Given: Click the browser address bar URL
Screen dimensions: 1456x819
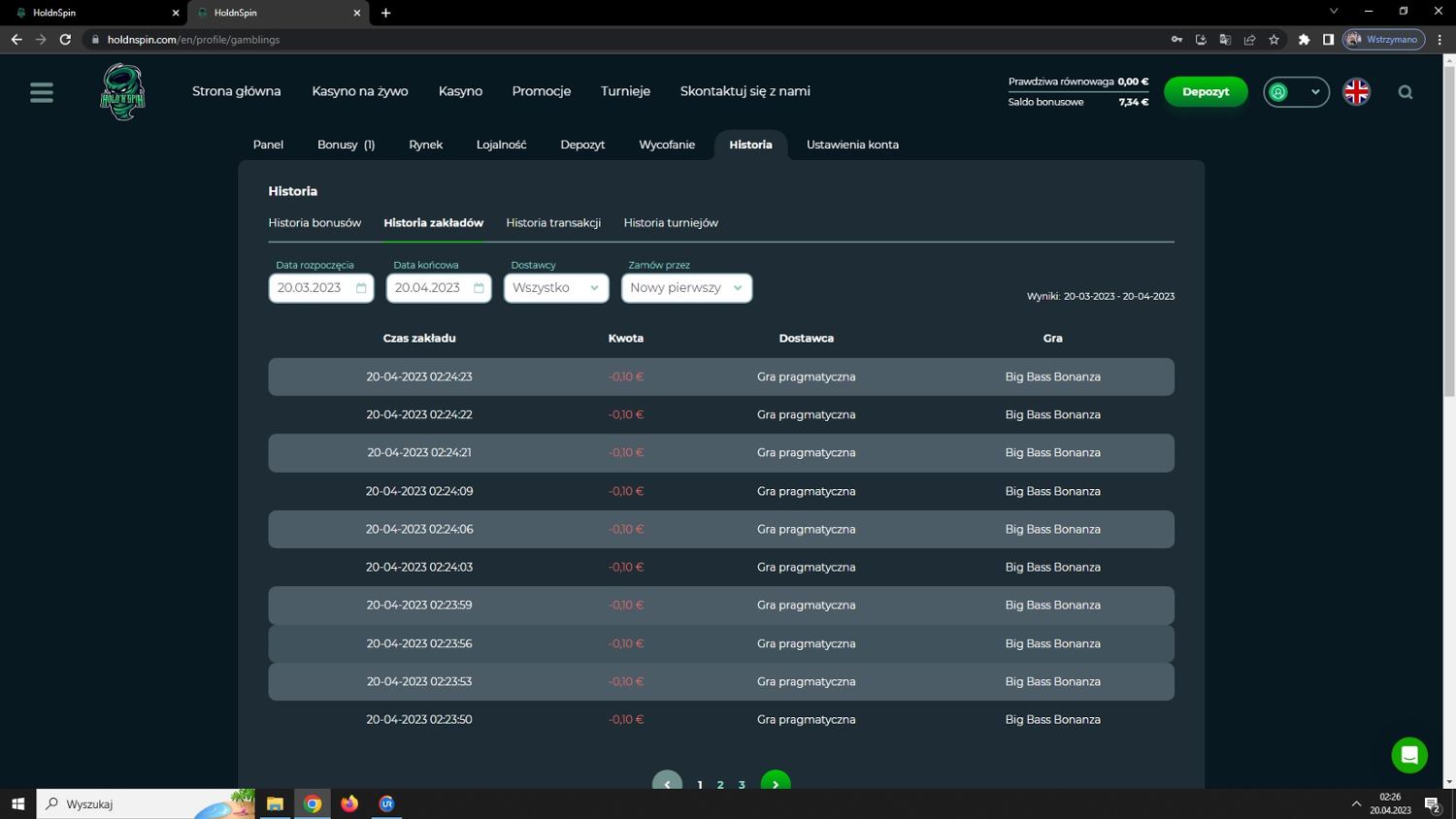Looking at the screenshot, I should pos(193,40).
